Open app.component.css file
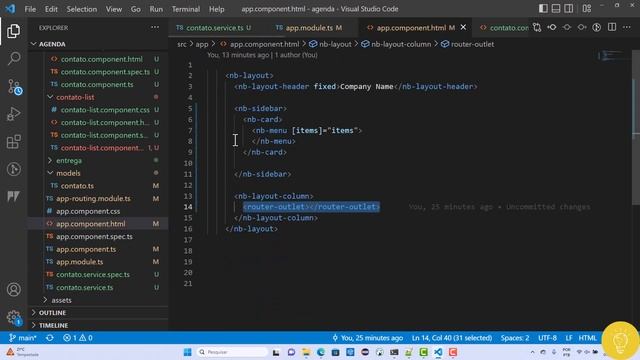 [x=98, y=211]
